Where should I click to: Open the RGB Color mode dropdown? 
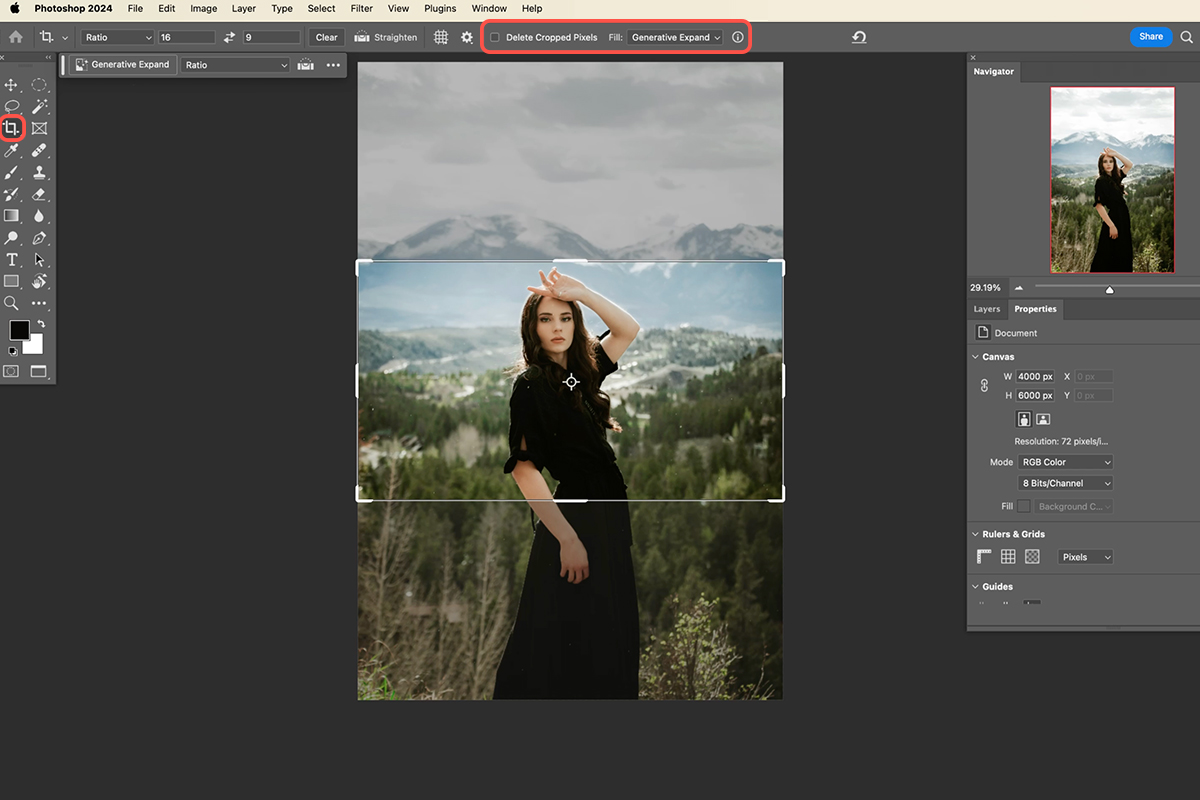(x=1065, y=462)
